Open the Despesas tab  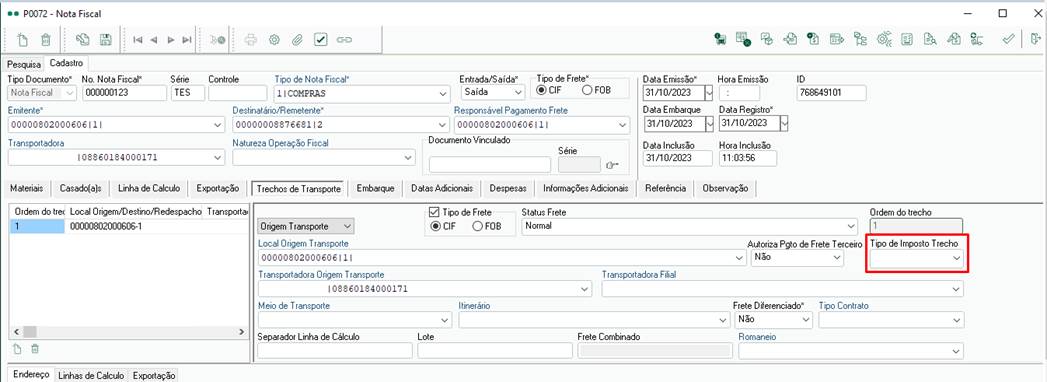508,188
